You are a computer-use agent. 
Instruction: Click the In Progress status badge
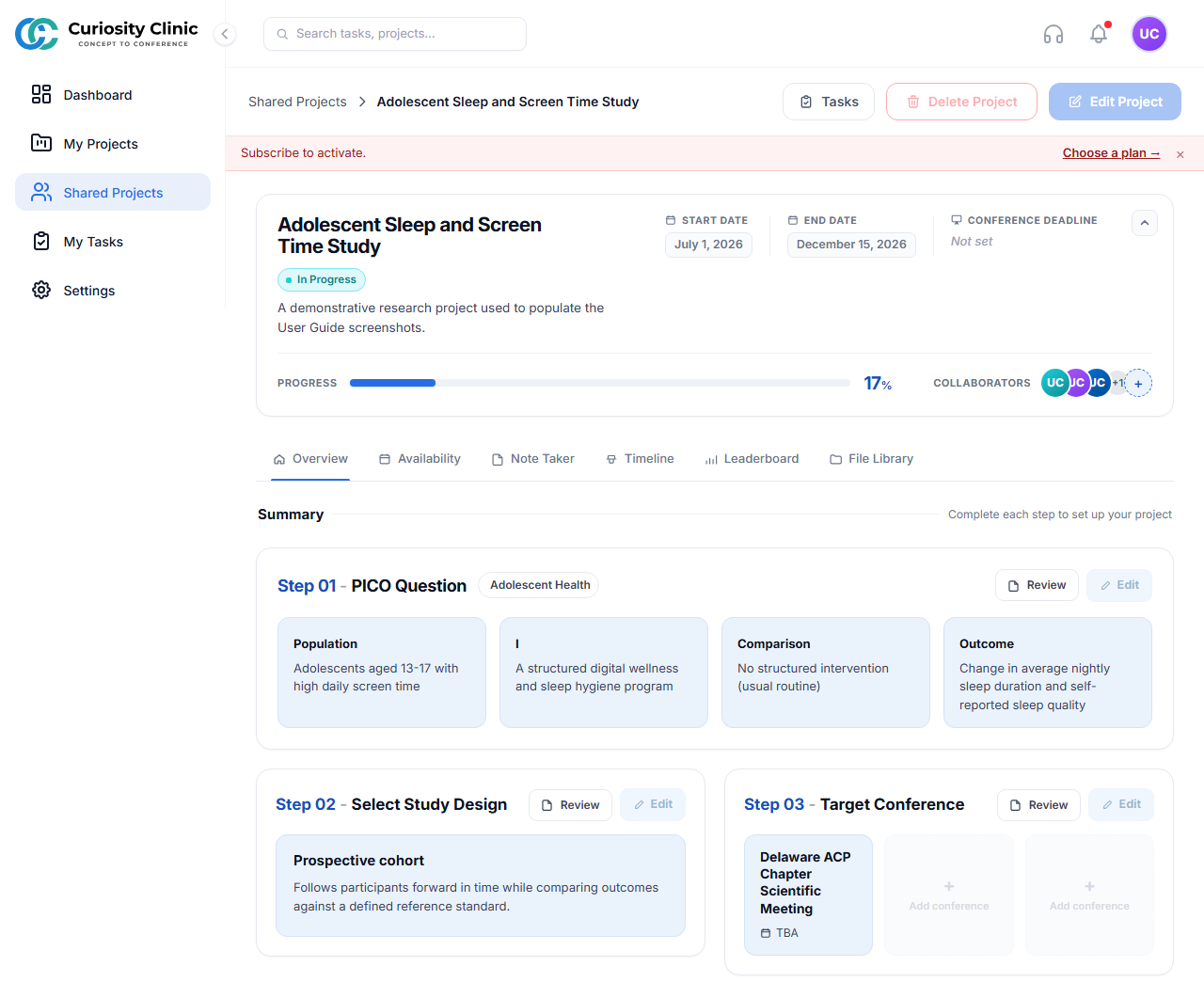(322, 279)
